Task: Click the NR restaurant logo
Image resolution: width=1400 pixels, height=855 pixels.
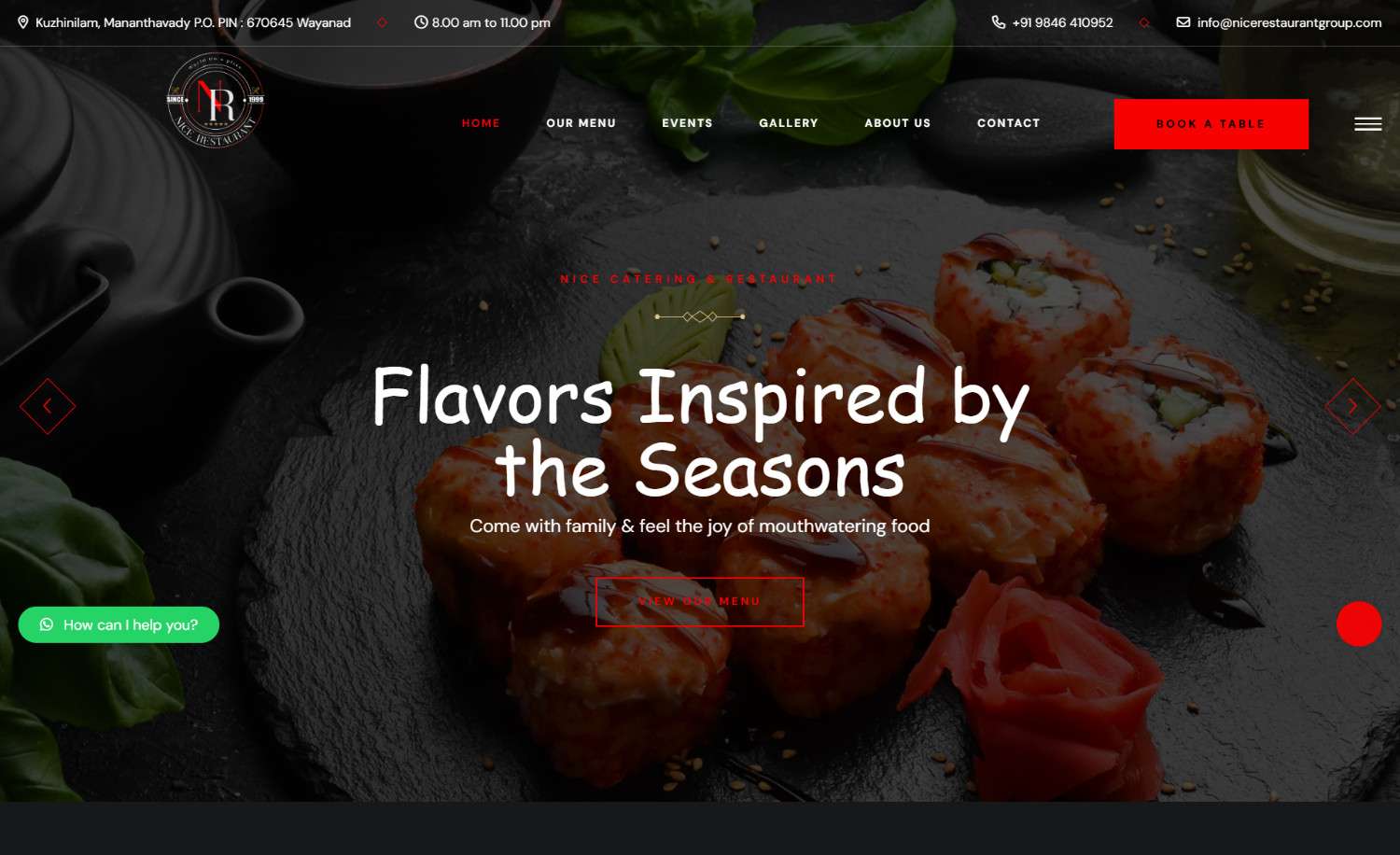Action: pyautogui.click(x=216, y=100)
